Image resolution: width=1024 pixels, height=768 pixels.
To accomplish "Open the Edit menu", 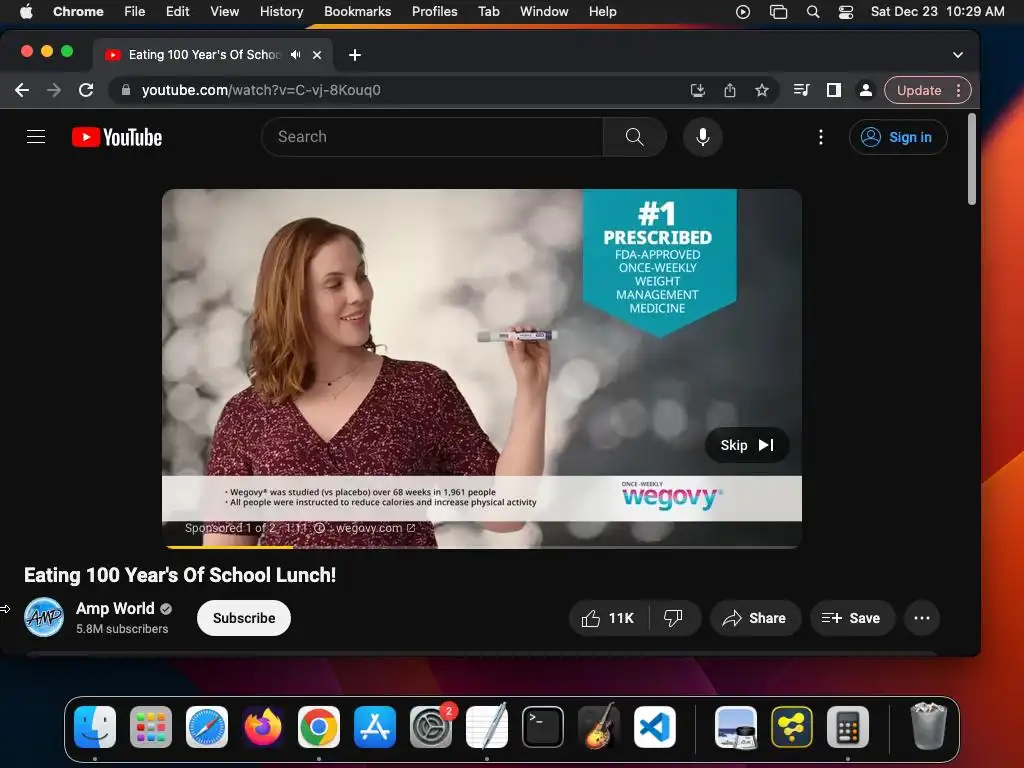I will pos(178,11).
